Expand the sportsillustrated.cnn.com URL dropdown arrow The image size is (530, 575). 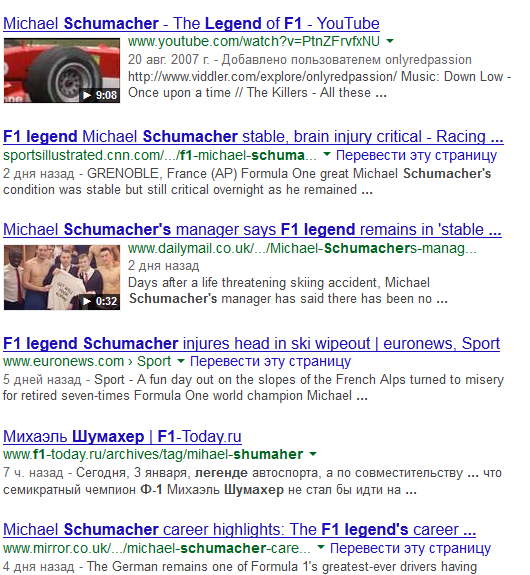(326, 155)
